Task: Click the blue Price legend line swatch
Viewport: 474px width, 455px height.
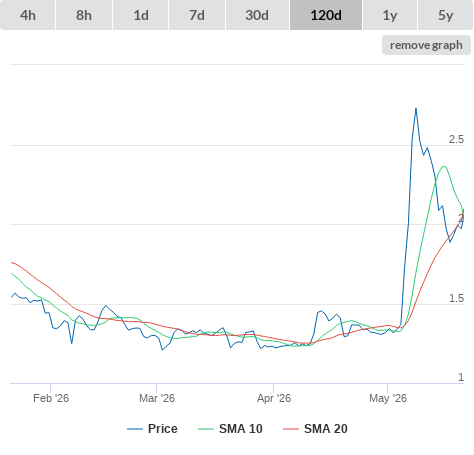Action: tap(135, 429)
